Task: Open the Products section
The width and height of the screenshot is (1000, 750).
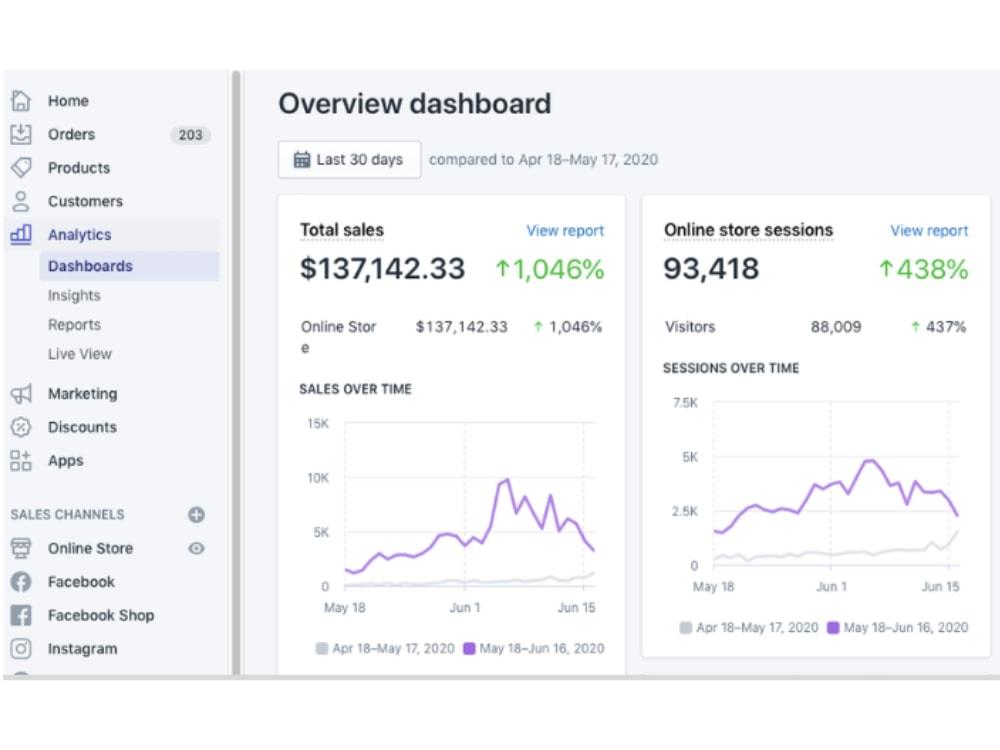Action: (x=79, y=168)
